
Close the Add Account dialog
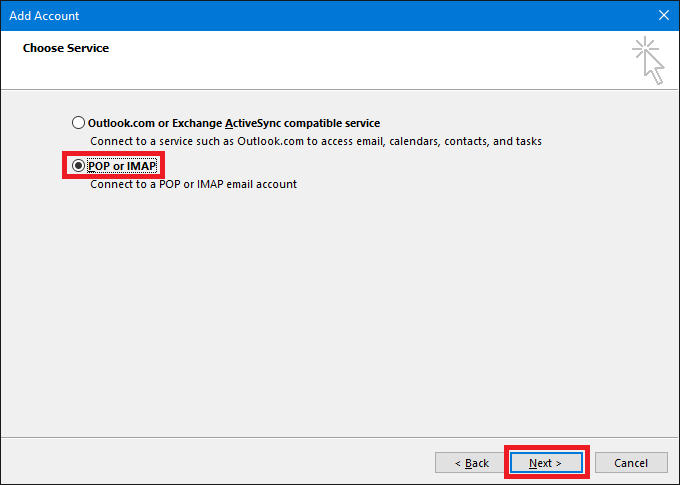tap(663, 15)
